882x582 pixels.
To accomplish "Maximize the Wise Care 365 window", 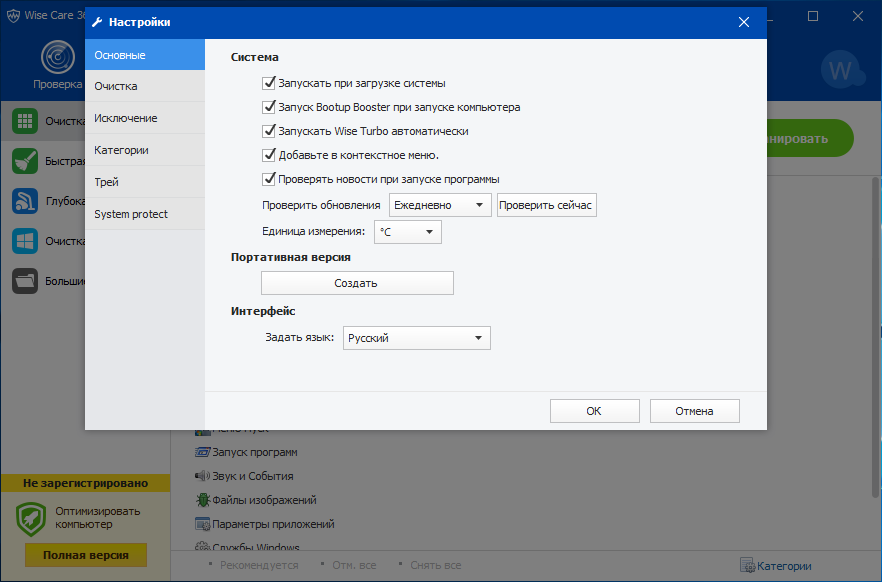I will coord(813,16).
